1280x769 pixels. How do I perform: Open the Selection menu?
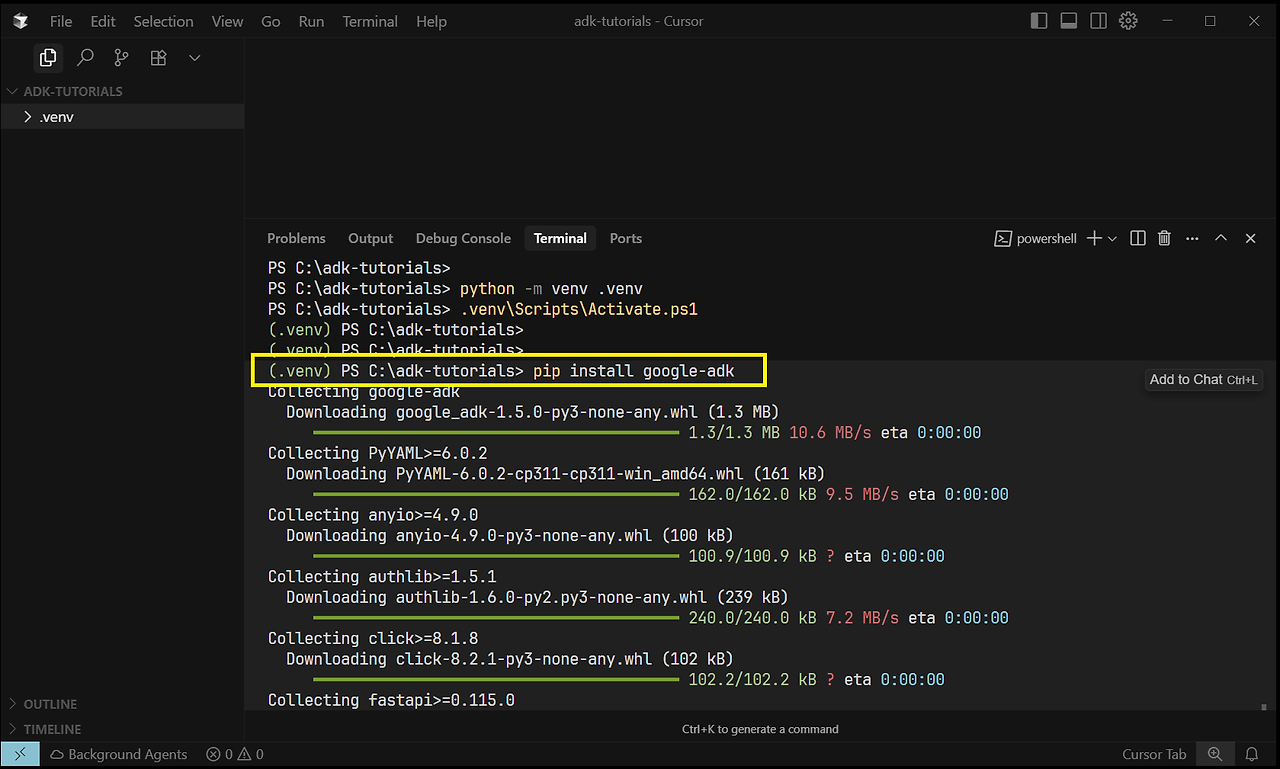pyautogui.click(x=163, y=21)
